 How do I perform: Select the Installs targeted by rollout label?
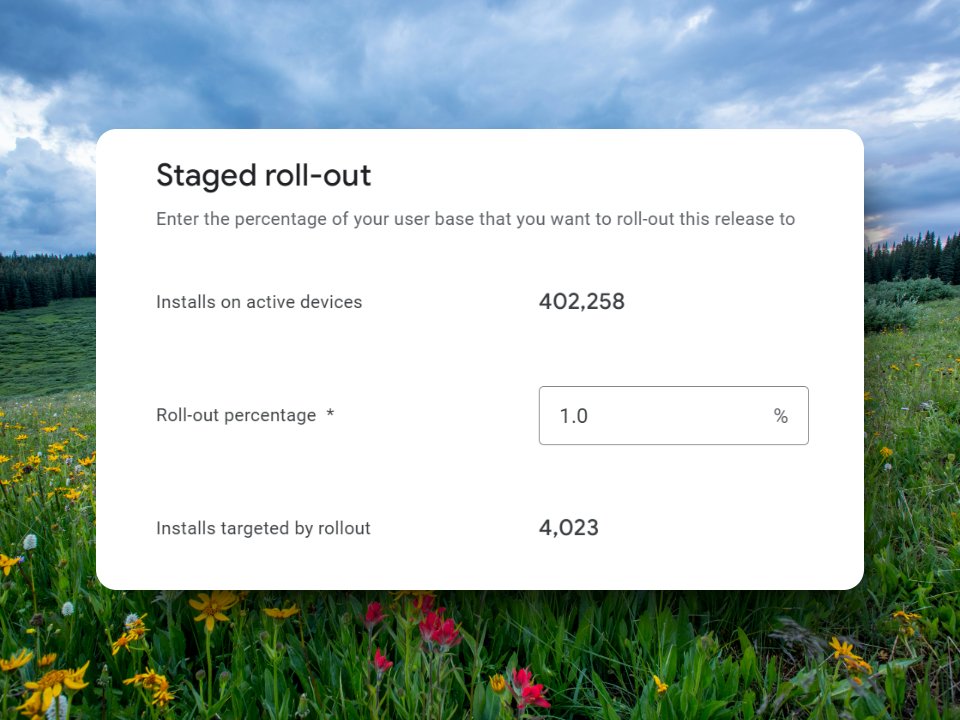tap(263, 528)
